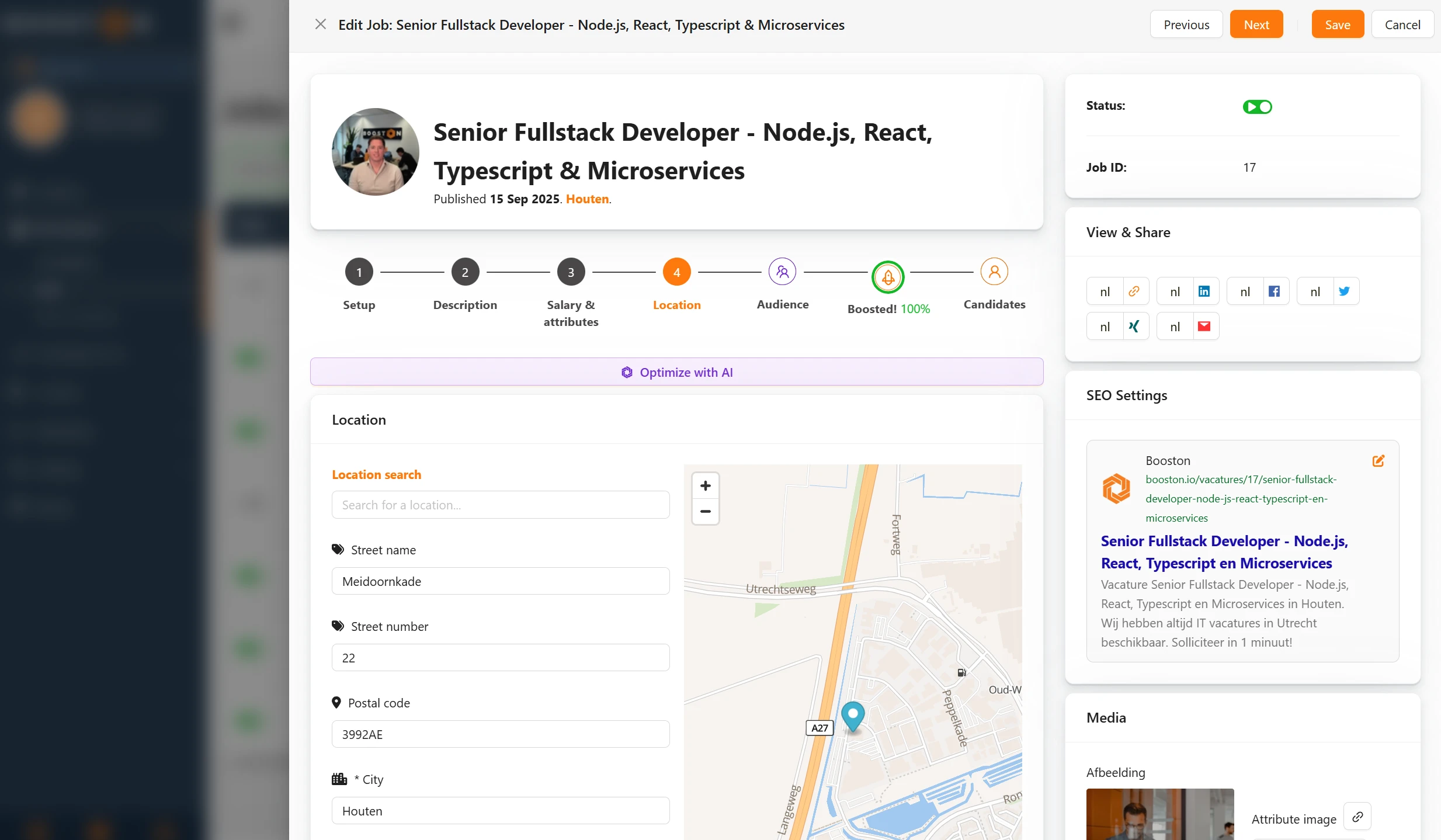Select step 4 Location
Viewport: 1441px width, 840px height.
tap(676, 272)
